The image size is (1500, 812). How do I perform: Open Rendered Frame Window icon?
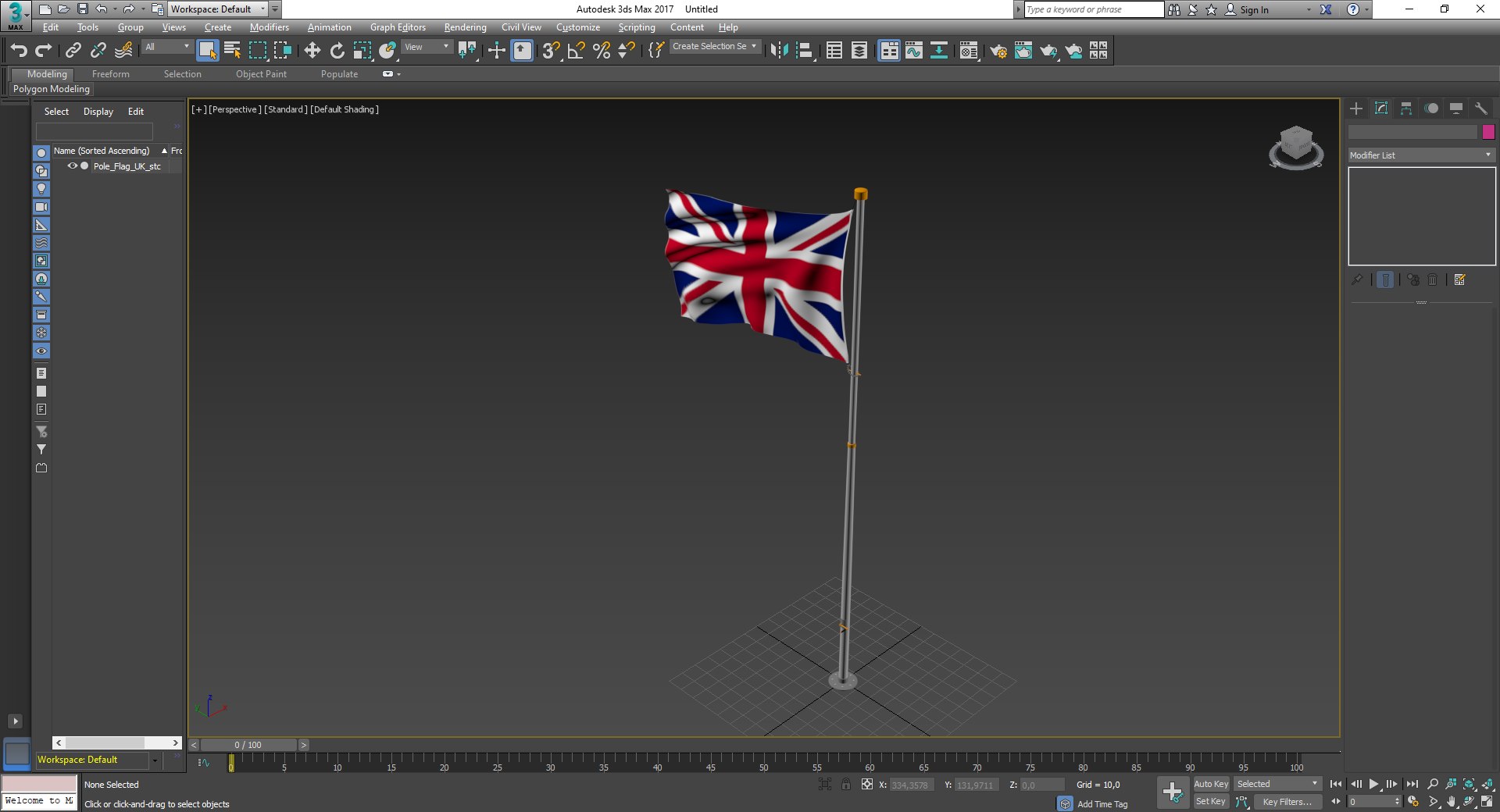coord(1023,51)
